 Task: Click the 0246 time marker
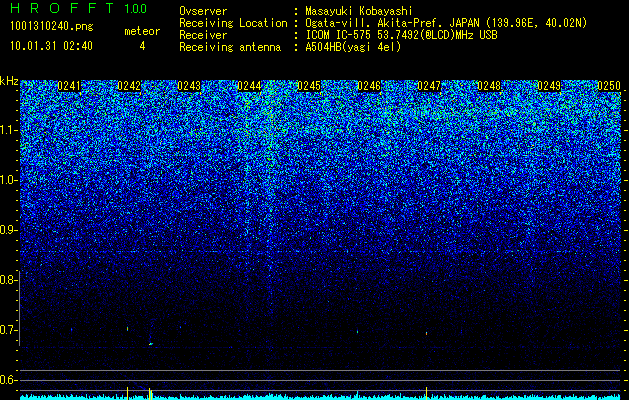(369, 86)
